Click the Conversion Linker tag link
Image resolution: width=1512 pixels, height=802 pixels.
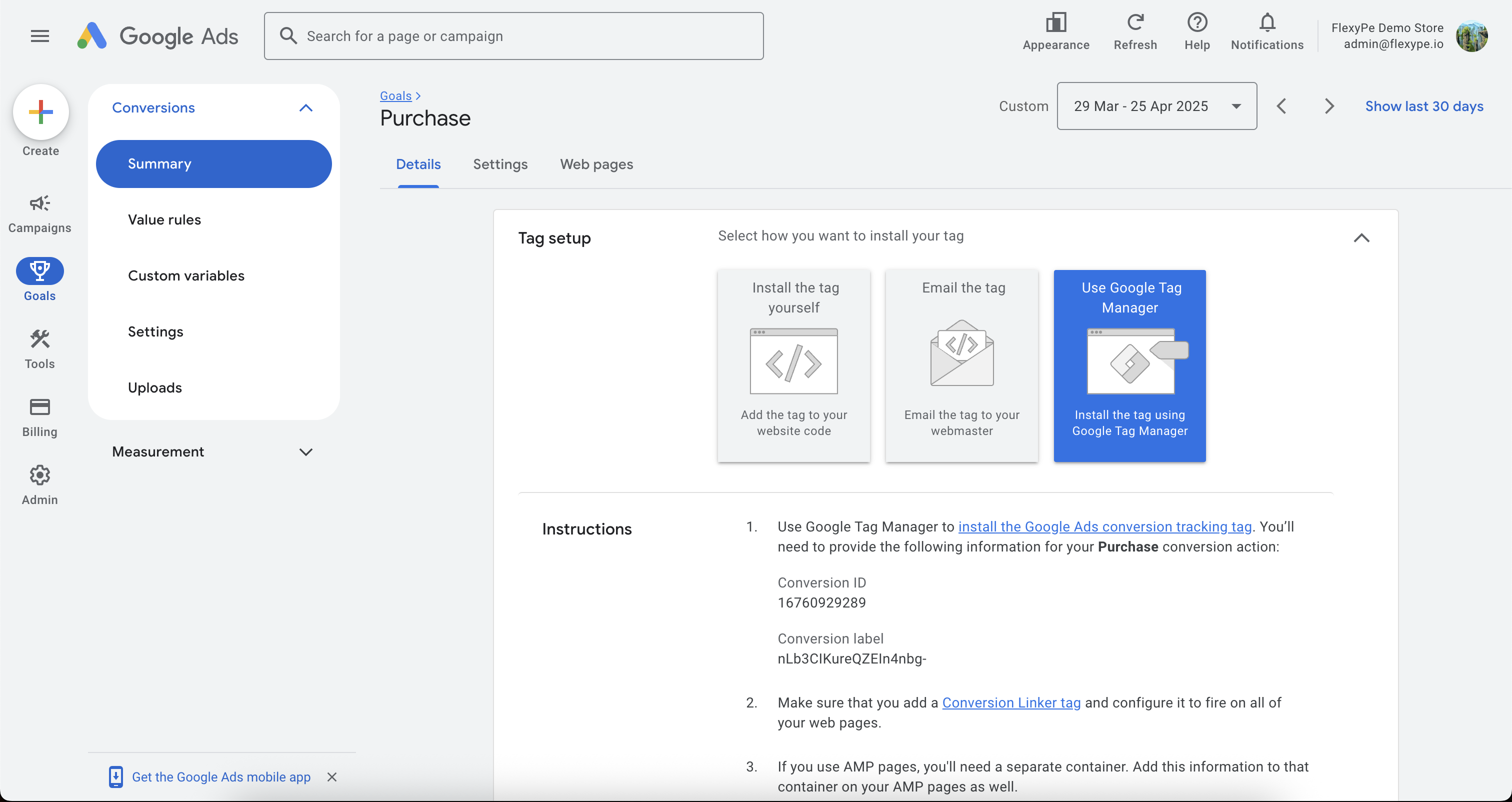tap(1010, 702)
